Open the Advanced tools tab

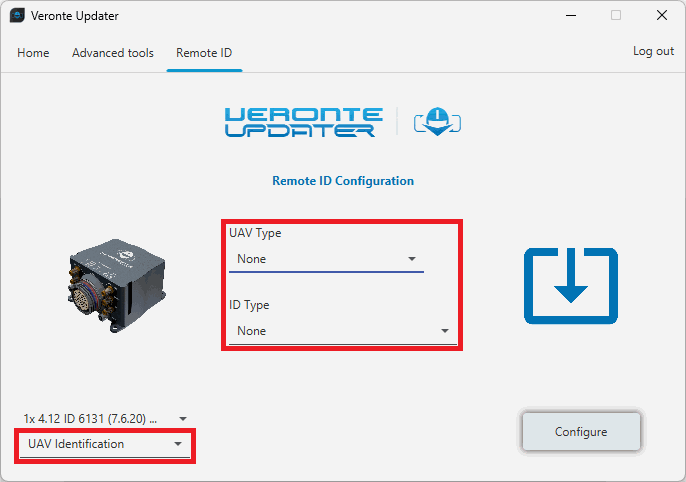tap(113, 53)
